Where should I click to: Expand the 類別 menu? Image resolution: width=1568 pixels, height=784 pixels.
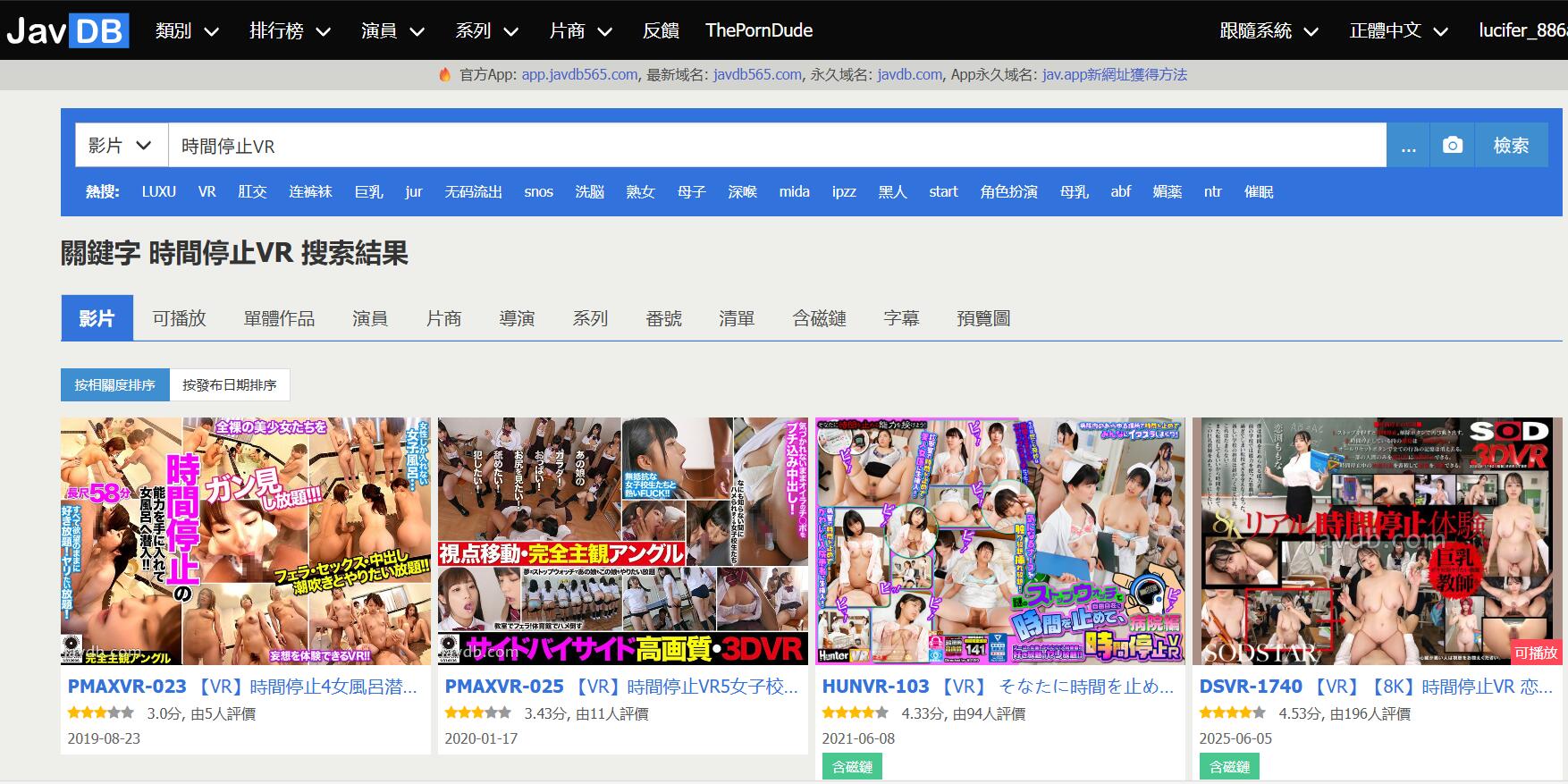click(x=187, y=30)
